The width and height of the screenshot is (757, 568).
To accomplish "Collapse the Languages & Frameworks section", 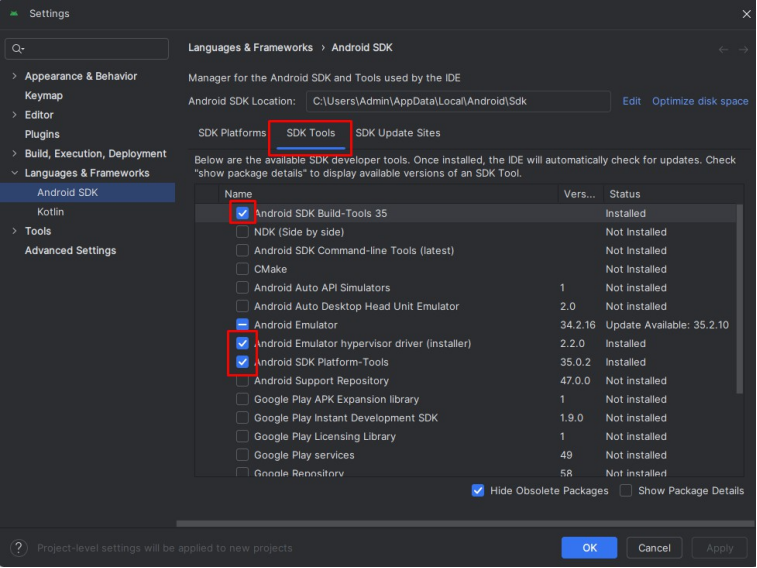I will [14, 173].
